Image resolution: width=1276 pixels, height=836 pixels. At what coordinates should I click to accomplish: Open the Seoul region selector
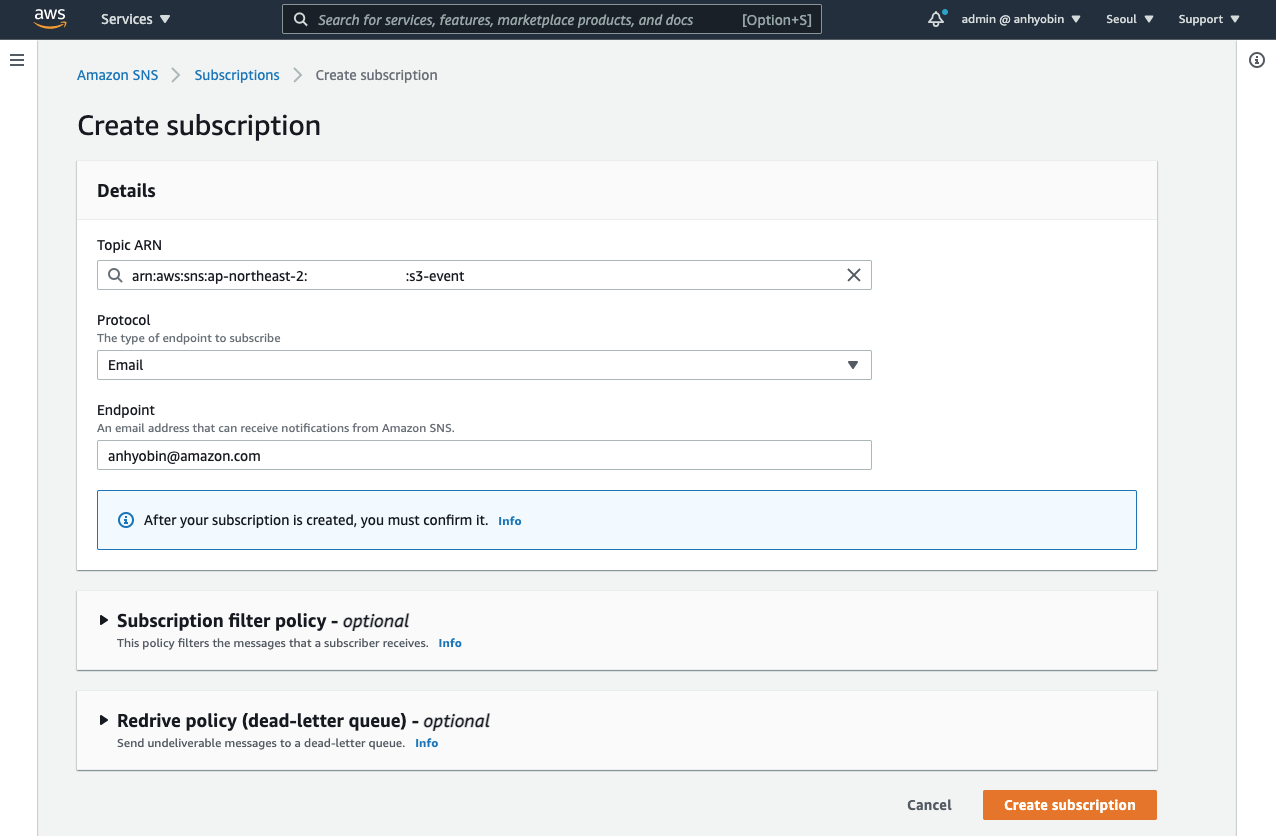(x=1130, y=19)
